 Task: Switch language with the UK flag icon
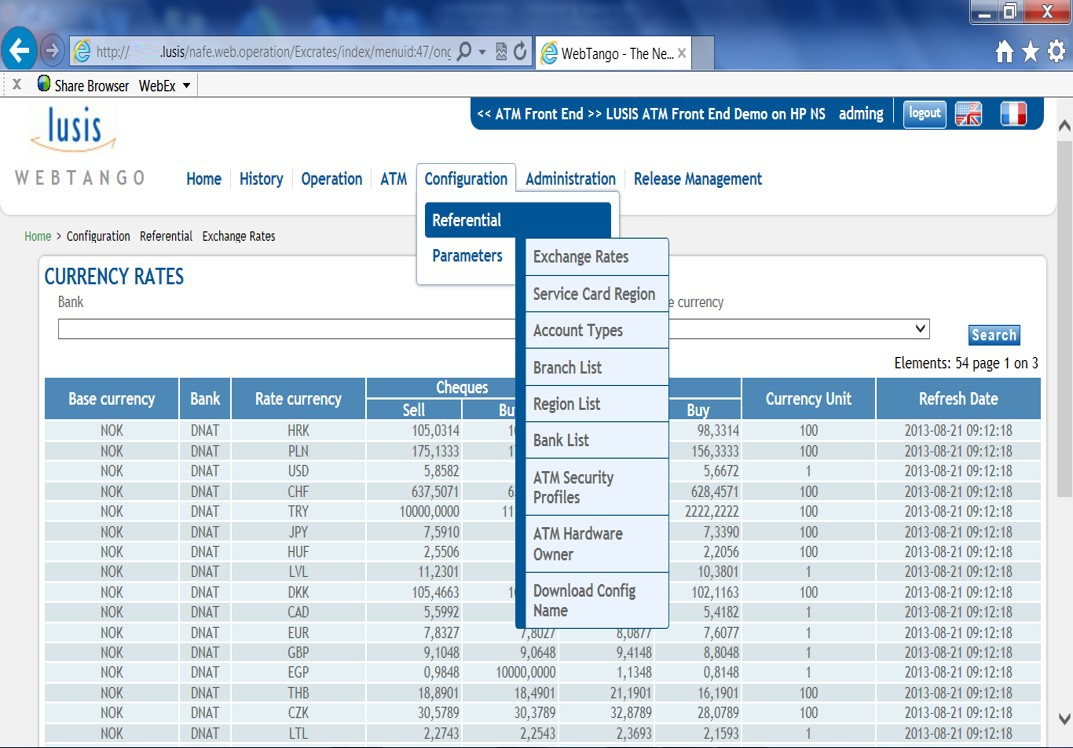tap(968, 114)
